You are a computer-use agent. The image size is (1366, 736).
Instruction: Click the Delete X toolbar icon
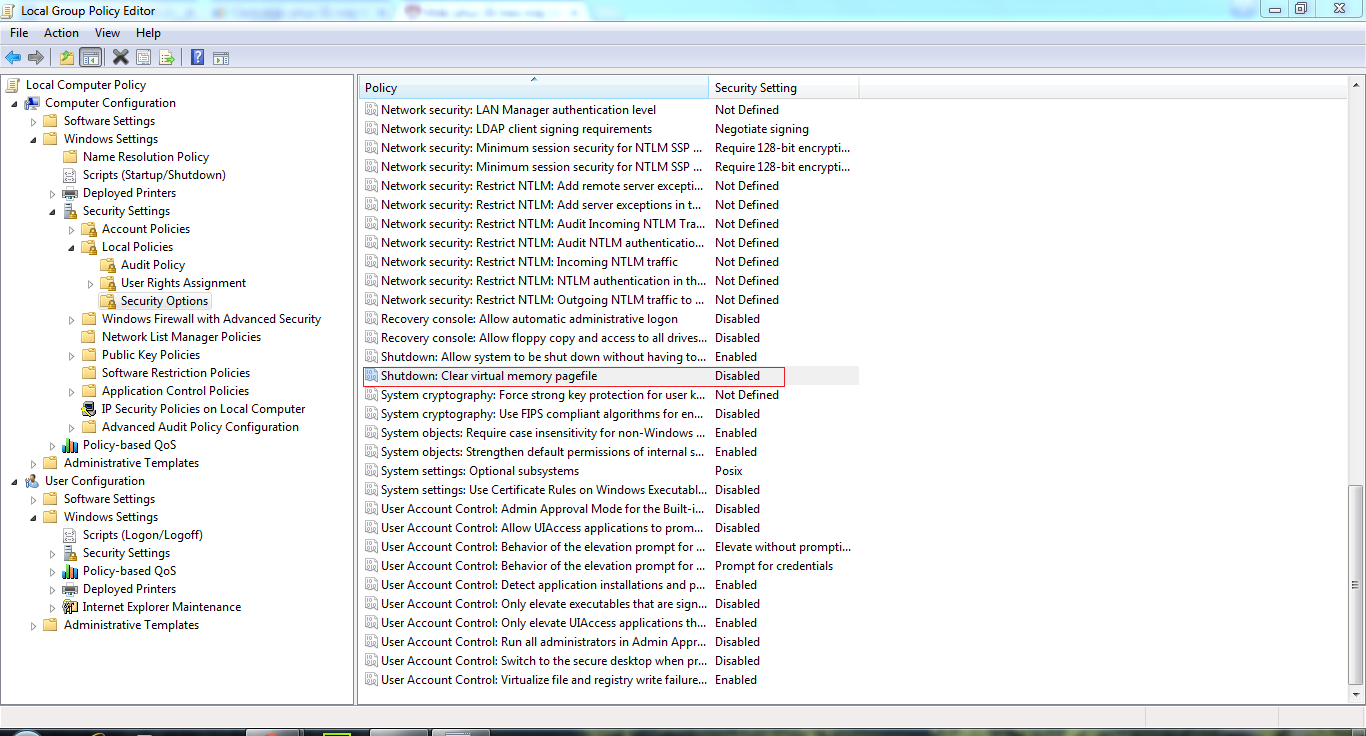click(x=120, y=57)
